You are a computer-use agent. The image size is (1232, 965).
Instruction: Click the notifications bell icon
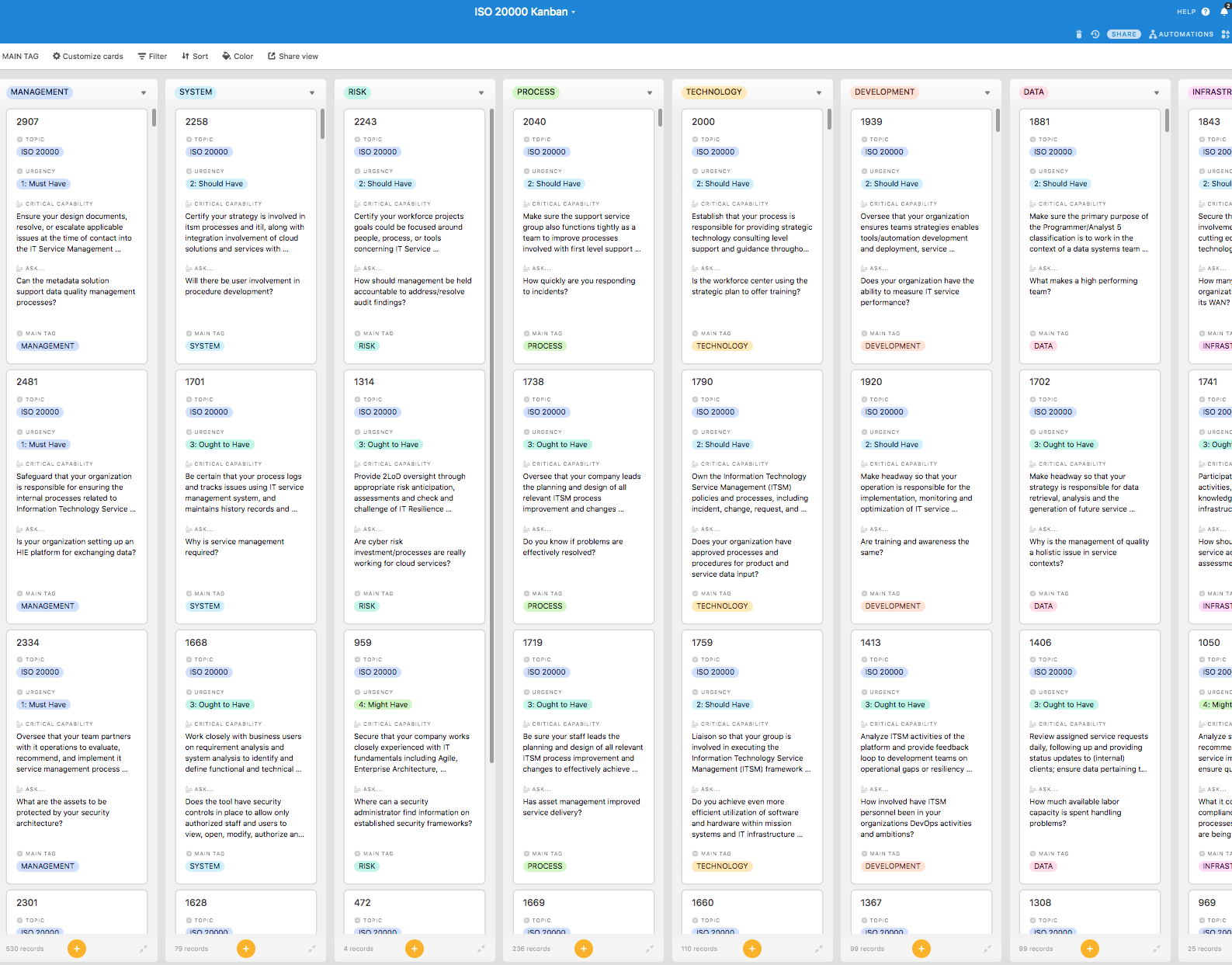click(1224, 12)
